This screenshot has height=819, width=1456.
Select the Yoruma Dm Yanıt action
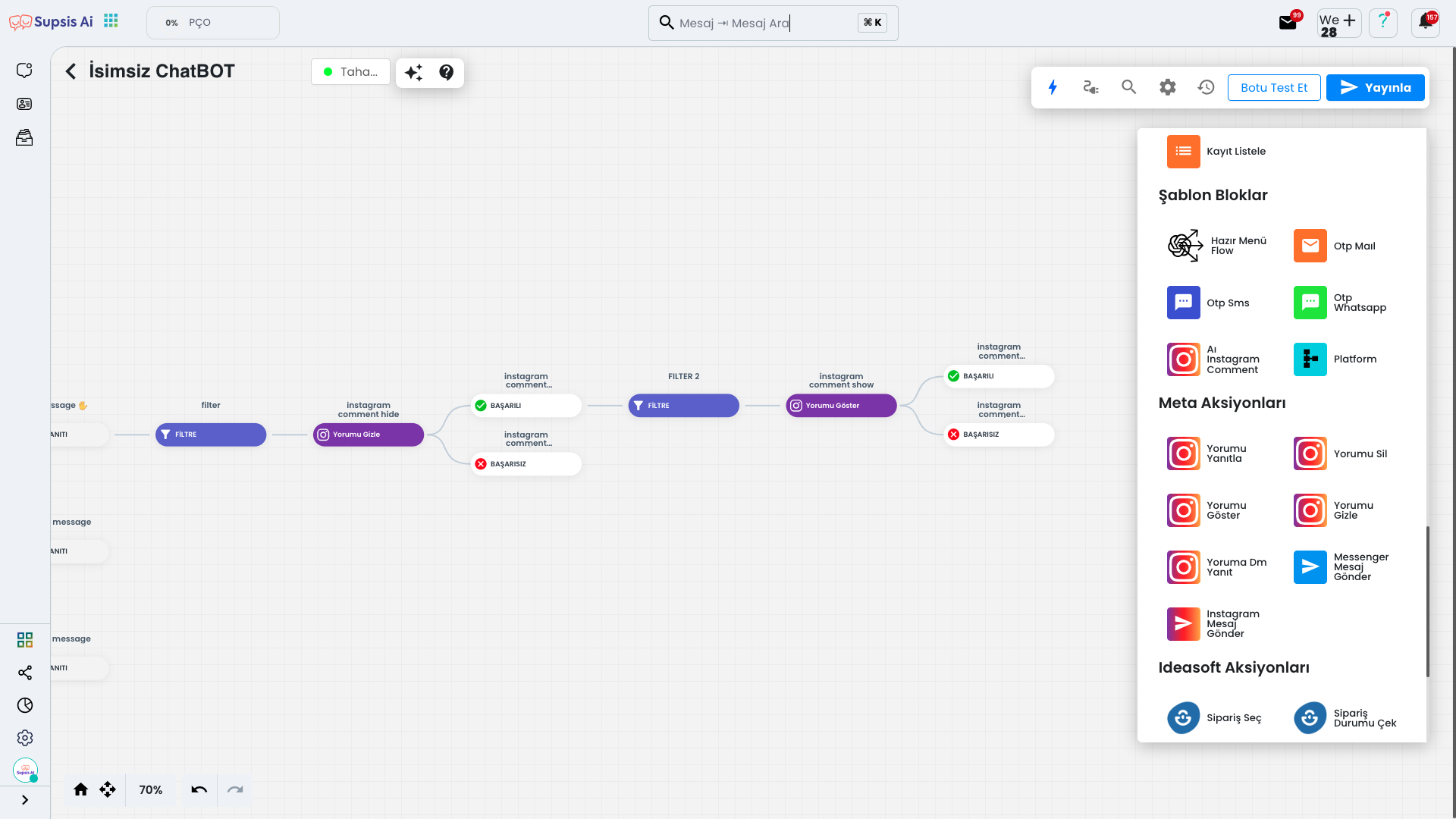click(1217, 567)
